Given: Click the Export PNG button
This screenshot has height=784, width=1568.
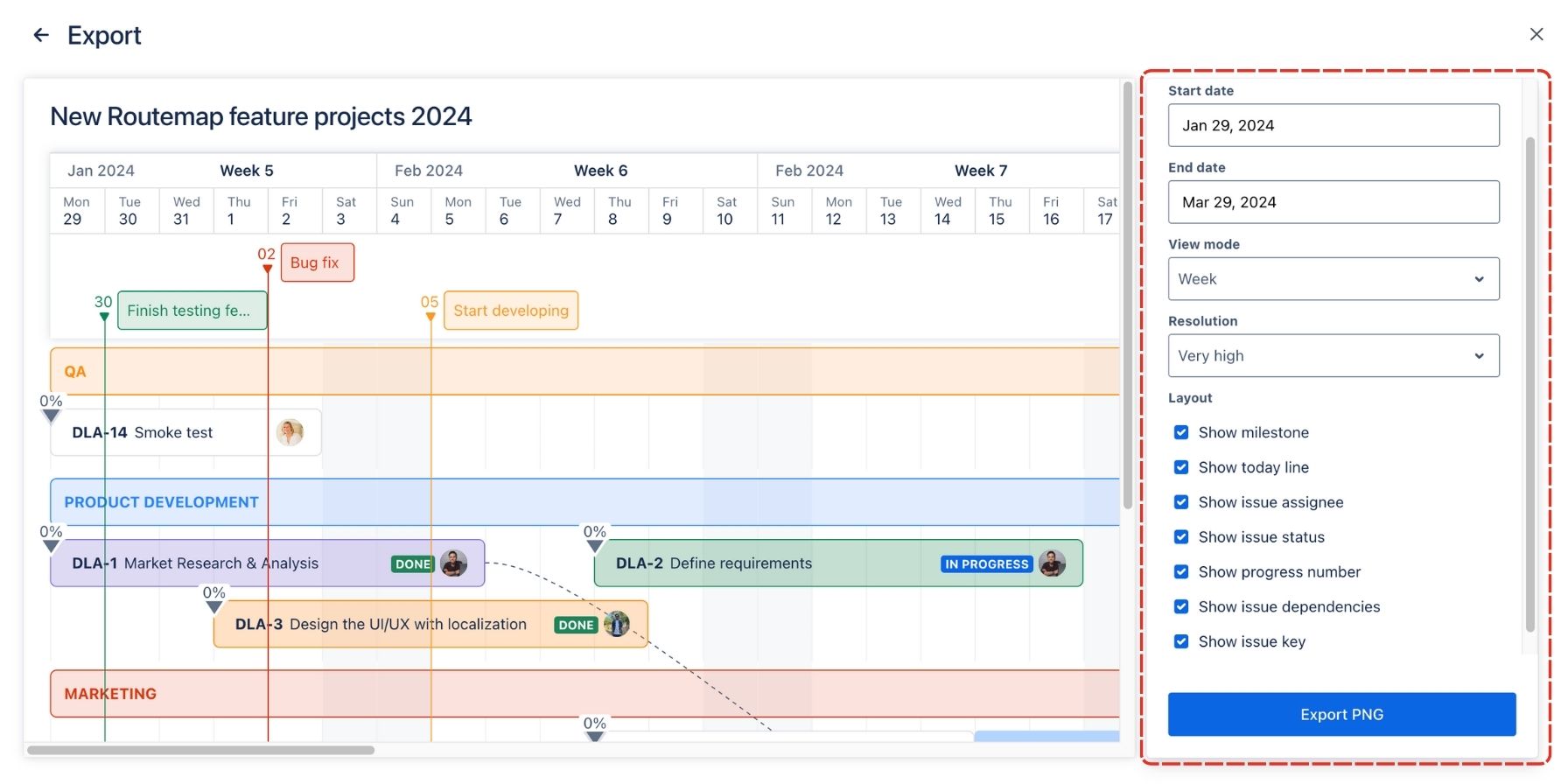Looking at the screenshot, I should point(1340,714).
